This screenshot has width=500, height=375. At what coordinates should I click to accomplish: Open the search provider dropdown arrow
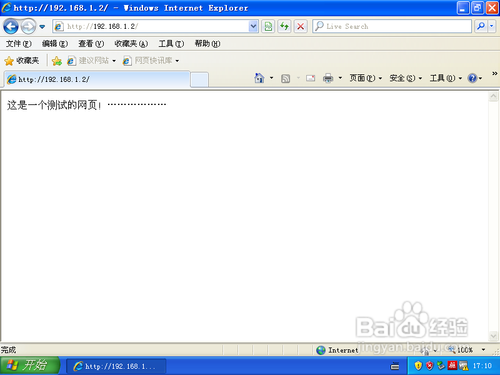(492, 26)
